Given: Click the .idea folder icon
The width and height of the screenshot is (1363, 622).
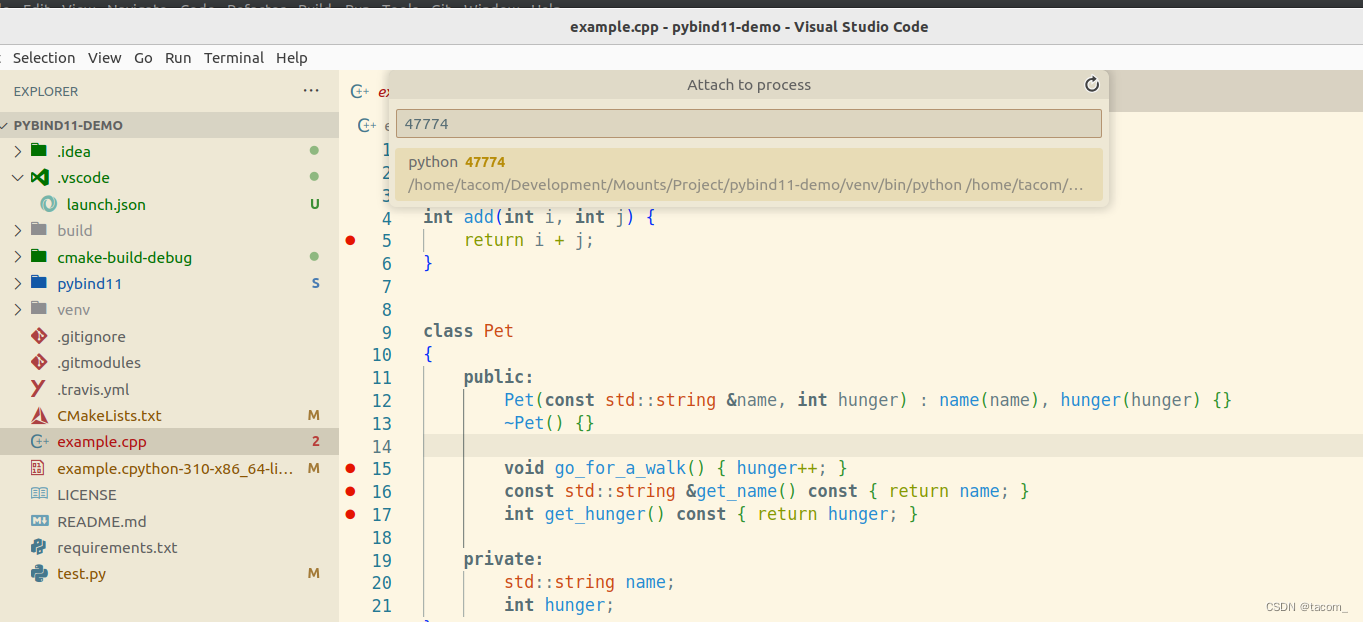Looking at the screenshot, I should pyautogui.click(x=39, y=151).
